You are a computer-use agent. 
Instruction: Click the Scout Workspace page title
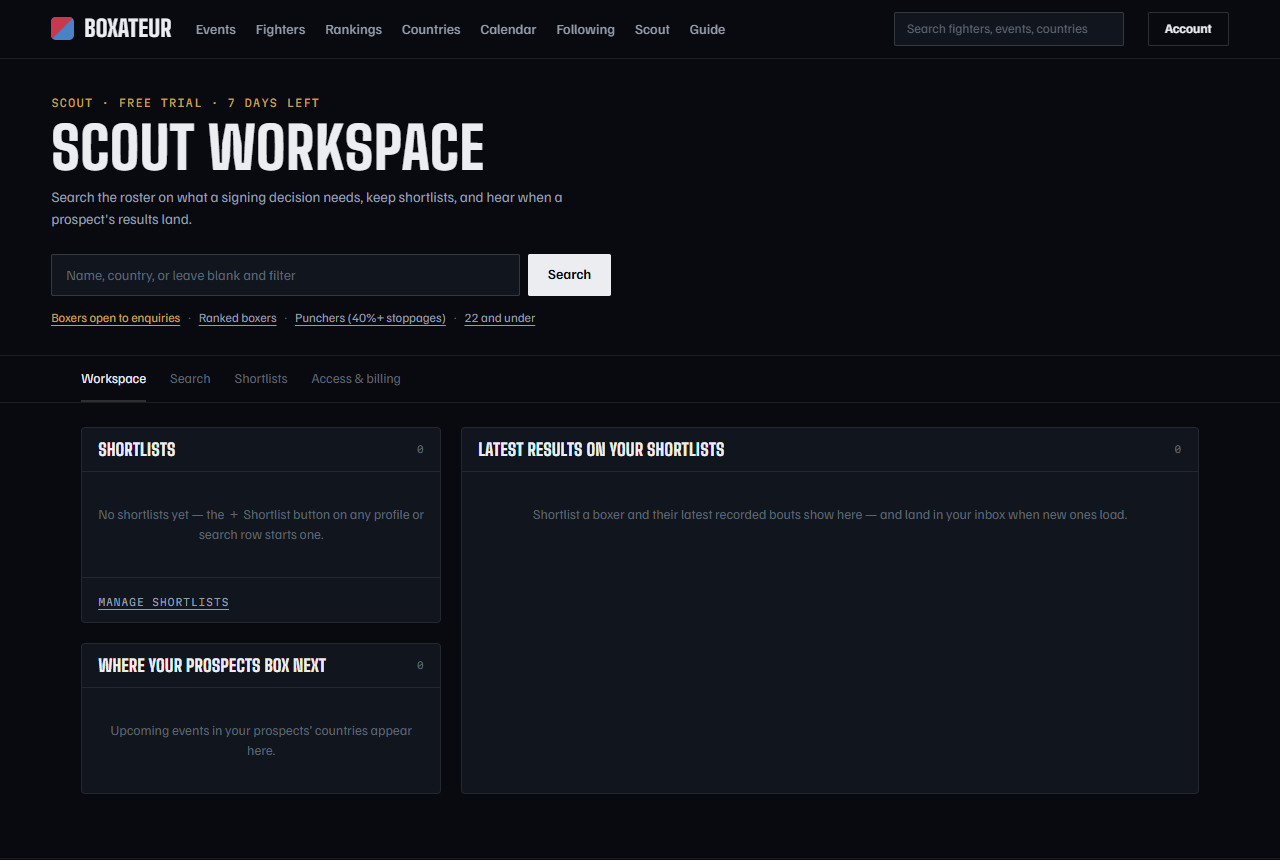(x=268, y=147)
